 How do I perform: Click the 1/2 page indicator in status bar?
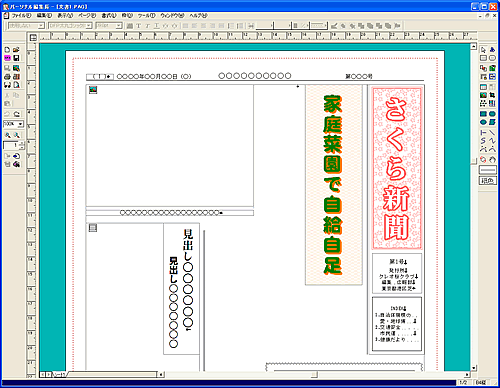464,382
